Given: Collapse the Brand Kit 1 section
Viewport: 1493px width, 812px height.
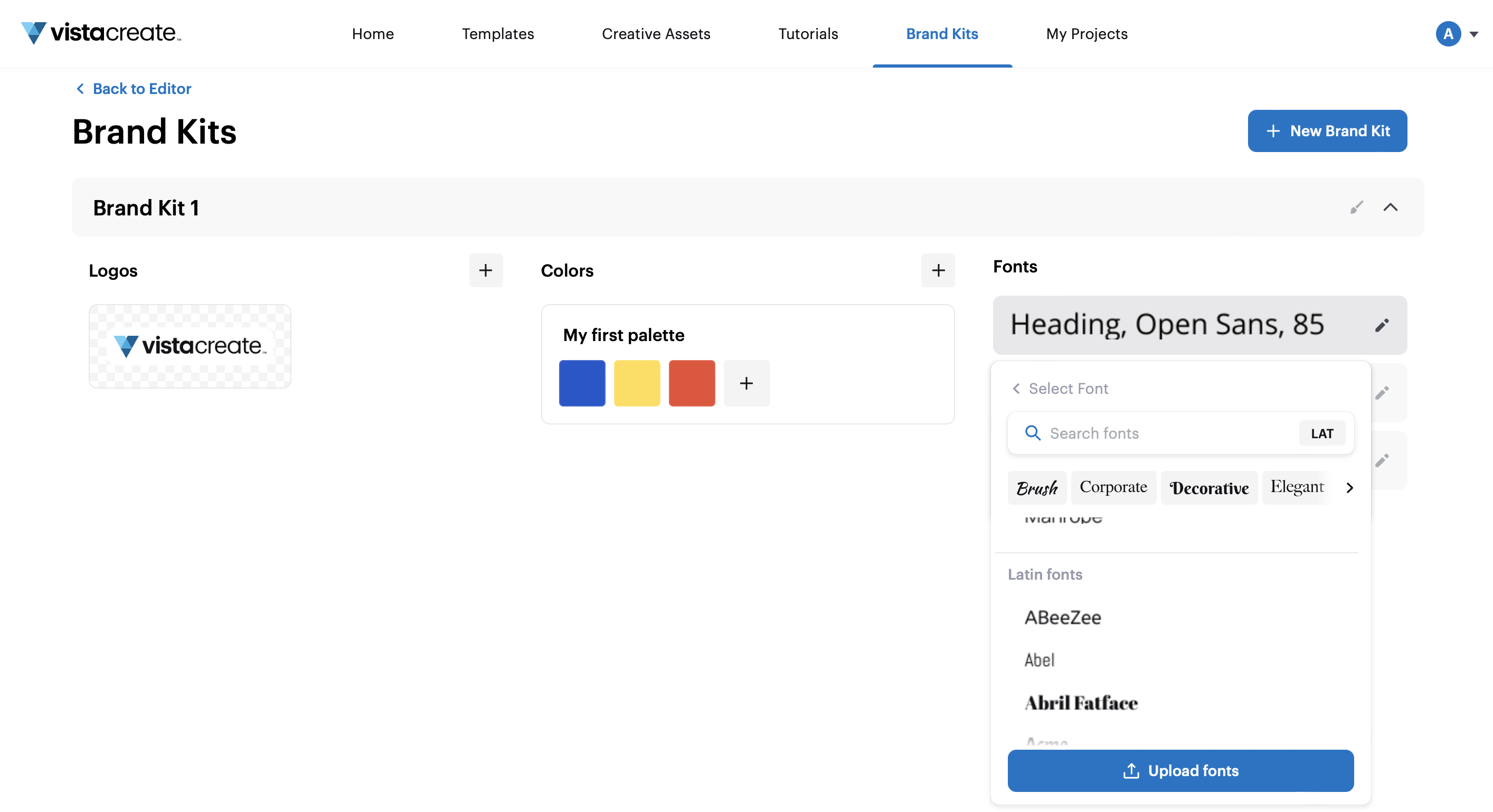Looking at the screenshot, I should tap(1391, 207).
